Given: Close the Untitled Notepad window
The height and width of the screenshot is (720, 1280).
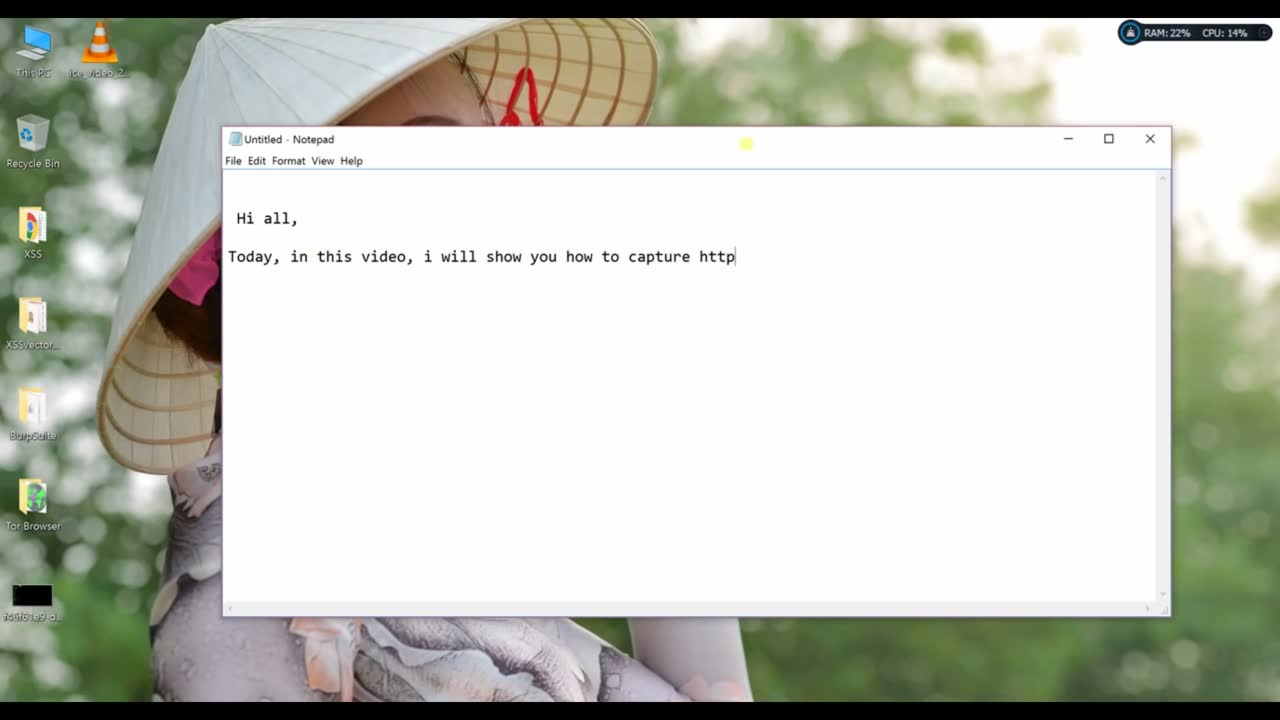Looking at the screenshot, I should 1150,139.
